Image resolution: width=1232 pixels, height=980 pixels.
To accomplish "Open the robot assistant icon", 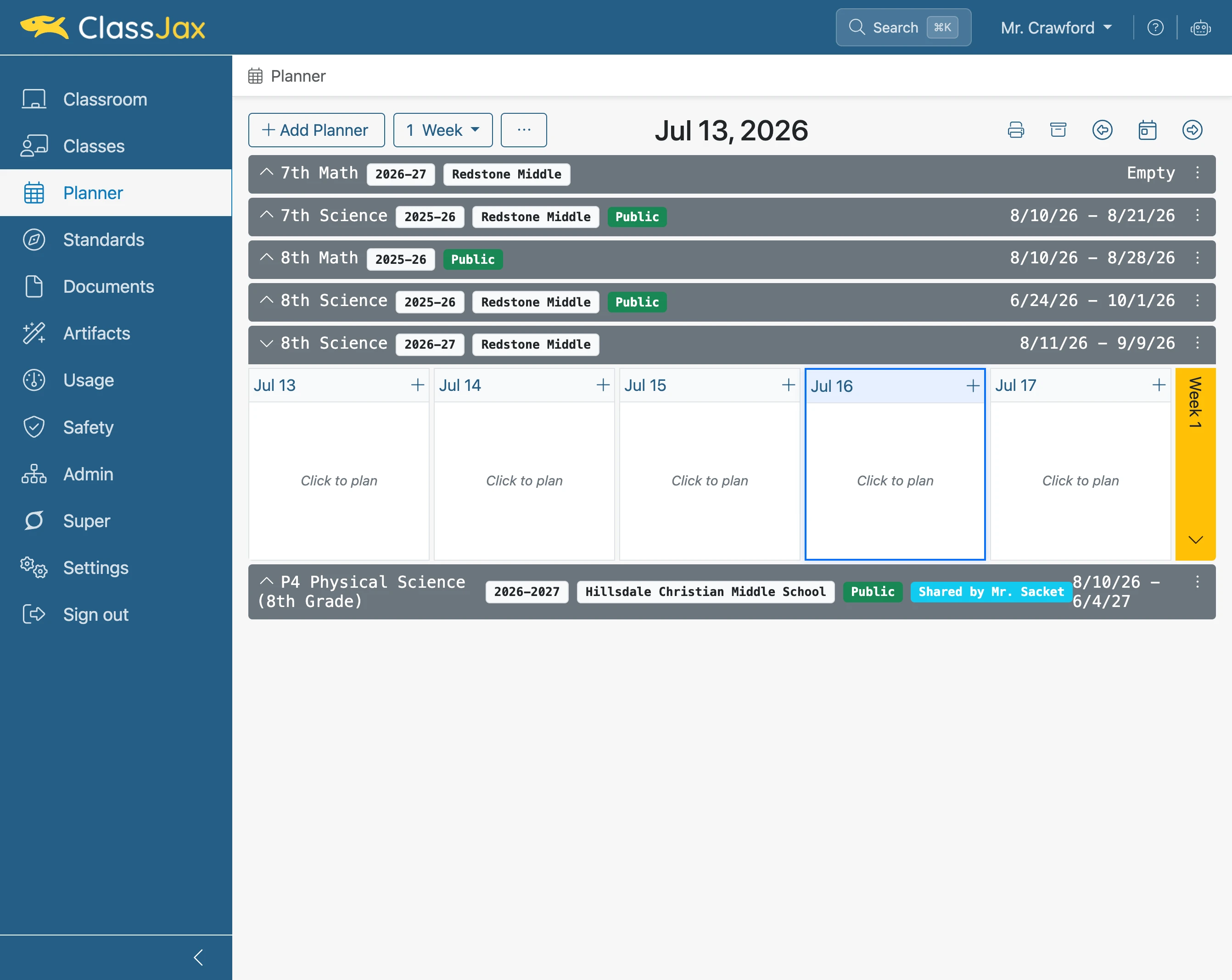I will coord(1200,28).
